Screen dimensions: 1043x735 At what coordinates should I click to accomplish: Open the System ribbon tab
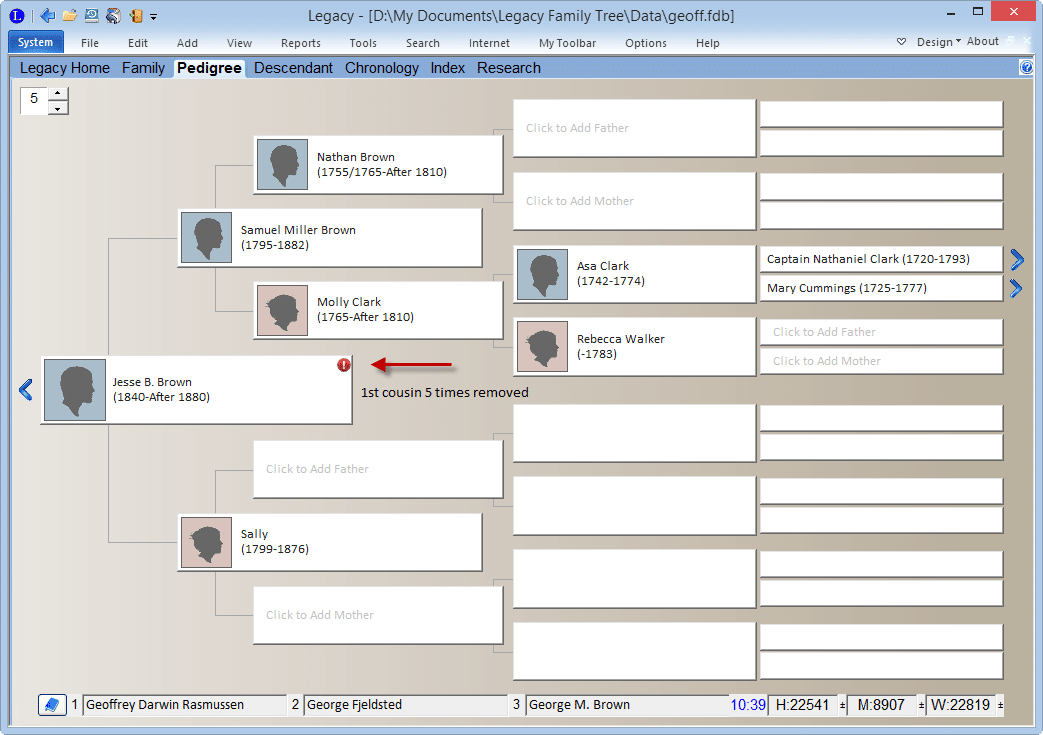(36, 42)
